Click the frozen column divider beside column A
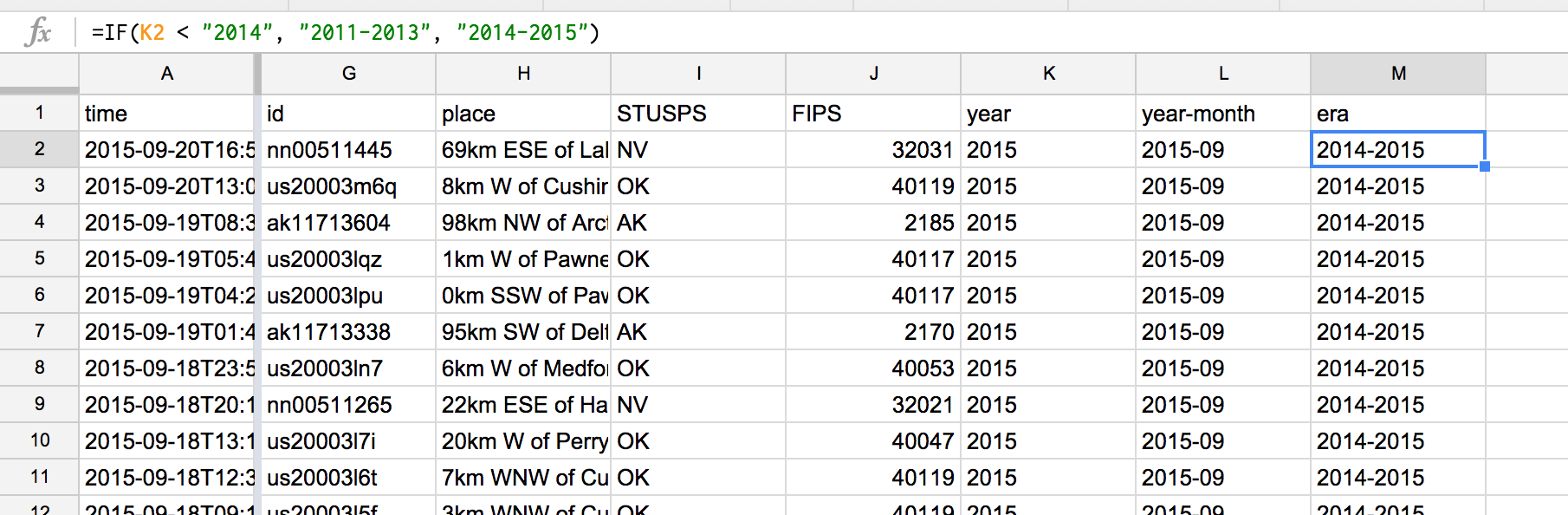Image resolution: width=1568 pixels, height=515 pixels. pyautogui.click(x=257, y=74)
